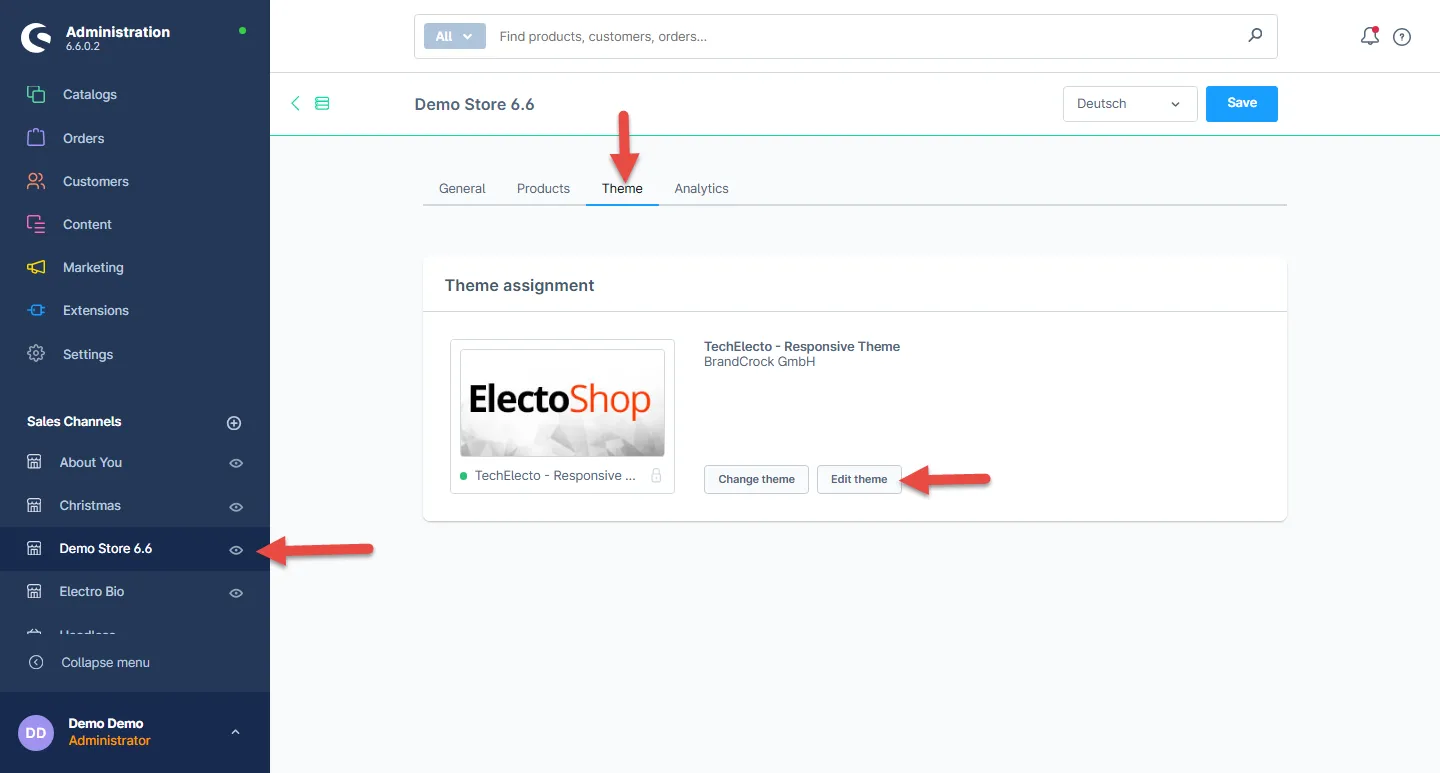Click the search magnifier icon
This screenshot has width=1440, height=773.
tap(1255, 36)
